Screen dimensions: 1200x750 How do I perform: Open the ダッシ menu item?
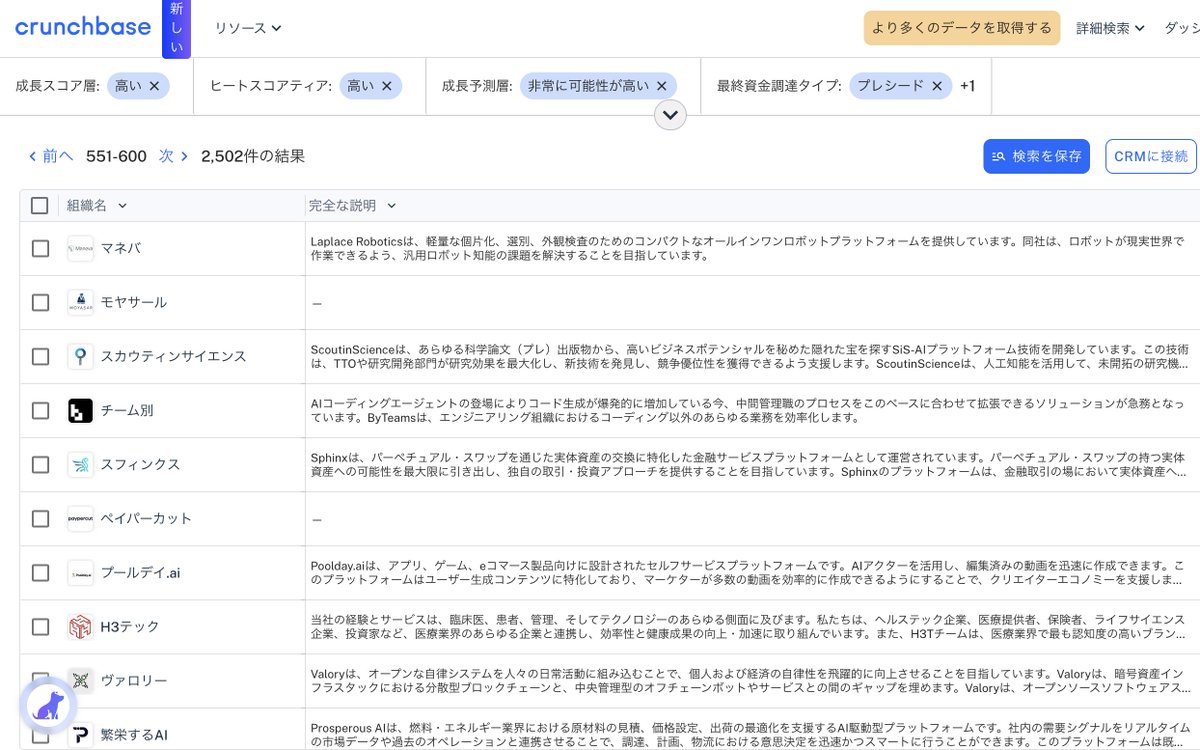tap(1182, 28)
